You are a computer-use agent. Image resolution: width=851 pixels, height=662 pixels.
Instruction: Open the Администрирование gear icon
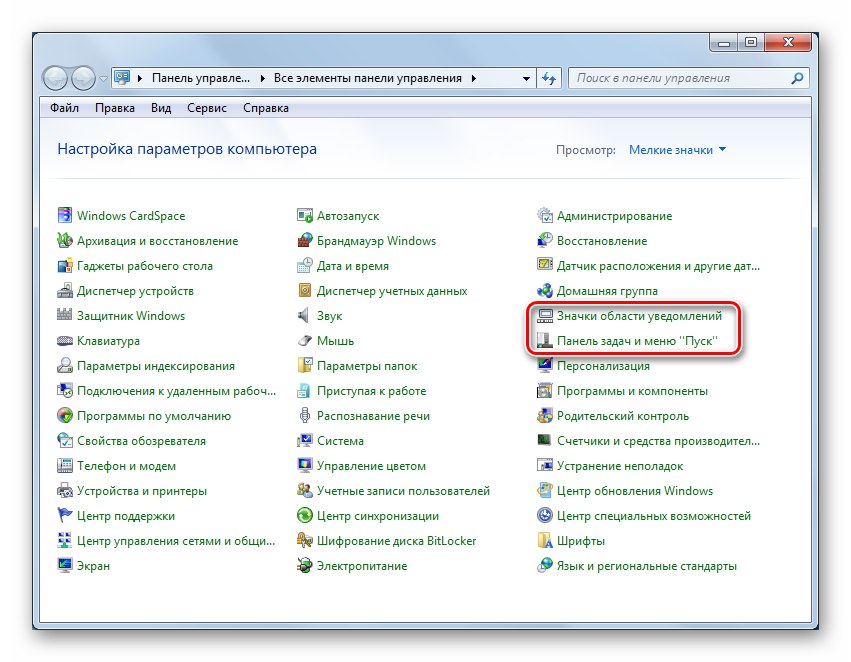coord(545,215)
